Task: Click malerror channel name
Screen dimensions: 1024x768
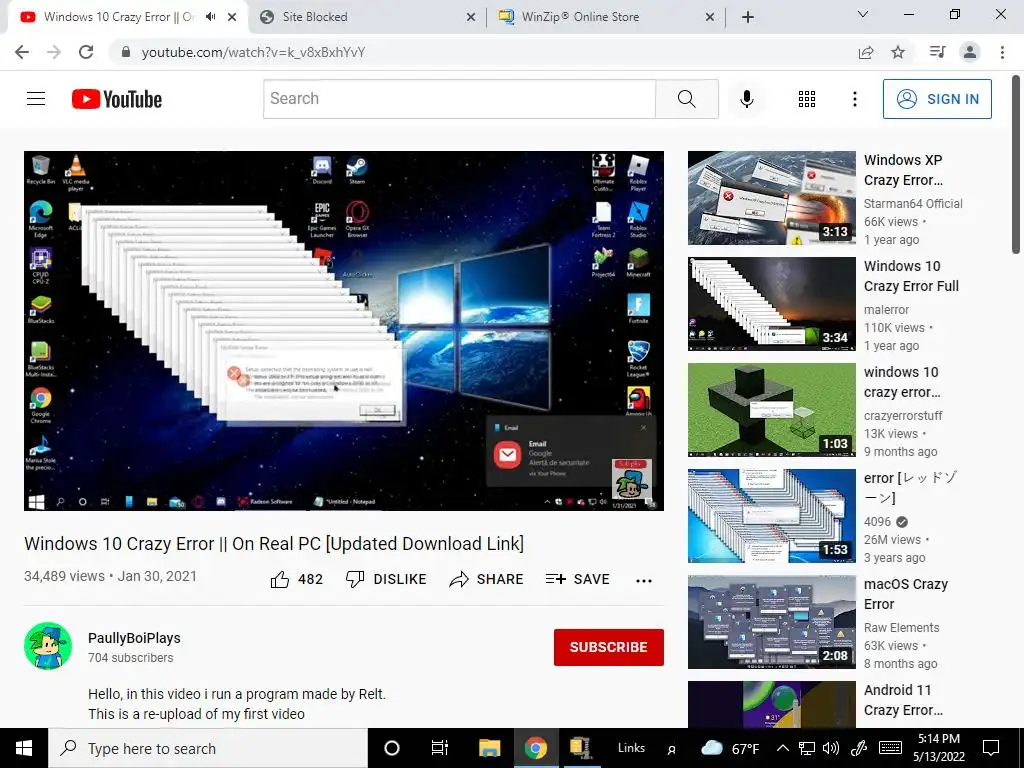Action: pyautogui.click(x=886, y=310)
